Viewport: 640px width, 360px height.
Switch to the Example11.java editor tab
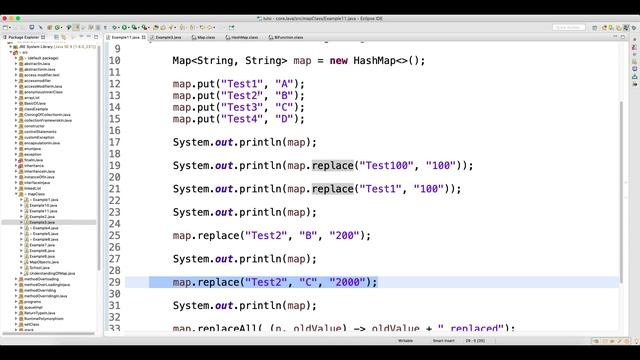click(x=126, y=37)
